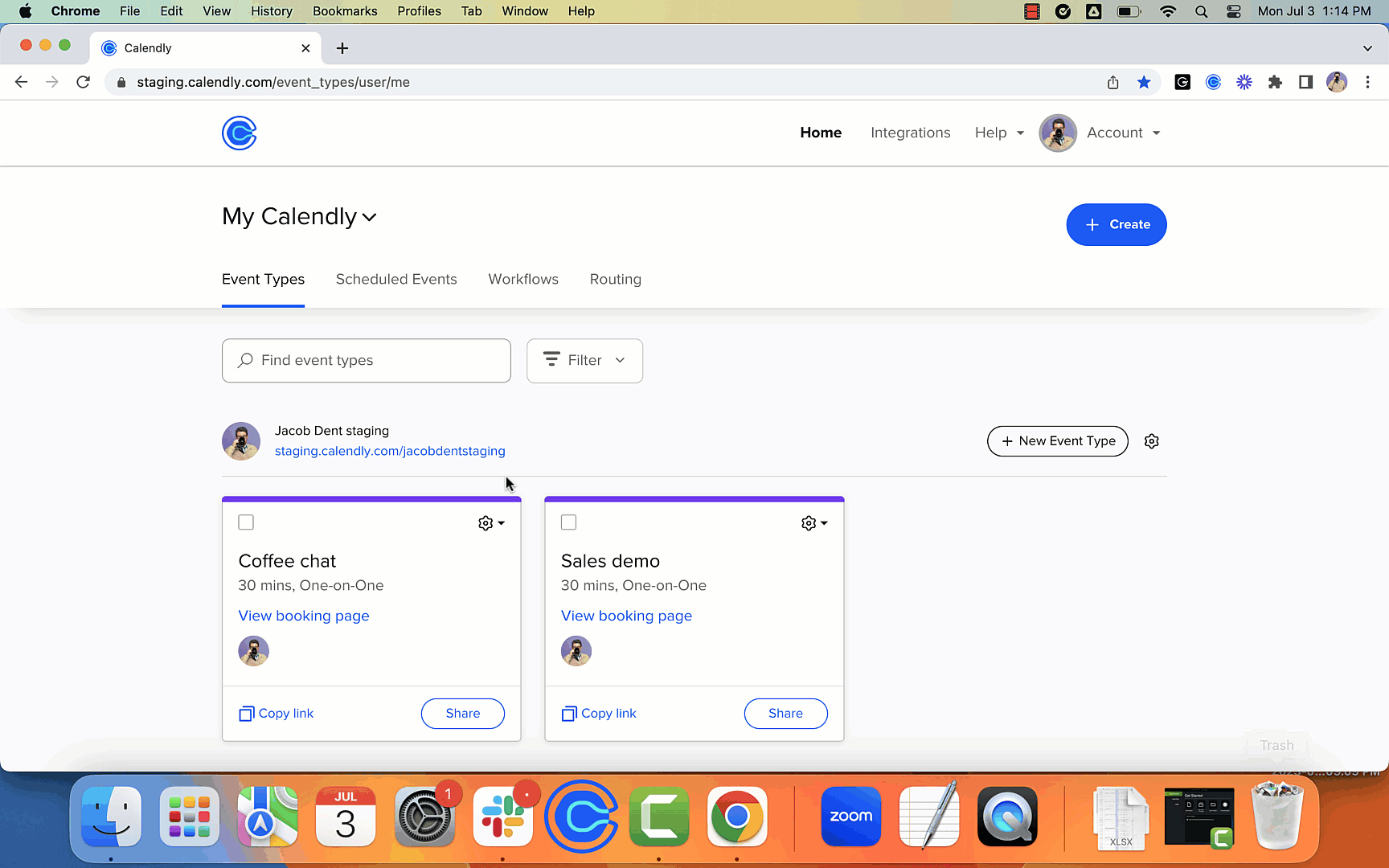This screenshot has height=868, width=1389.
Task: Open the Chrome profile avatar in toolbar
Action: [1337, 82]
